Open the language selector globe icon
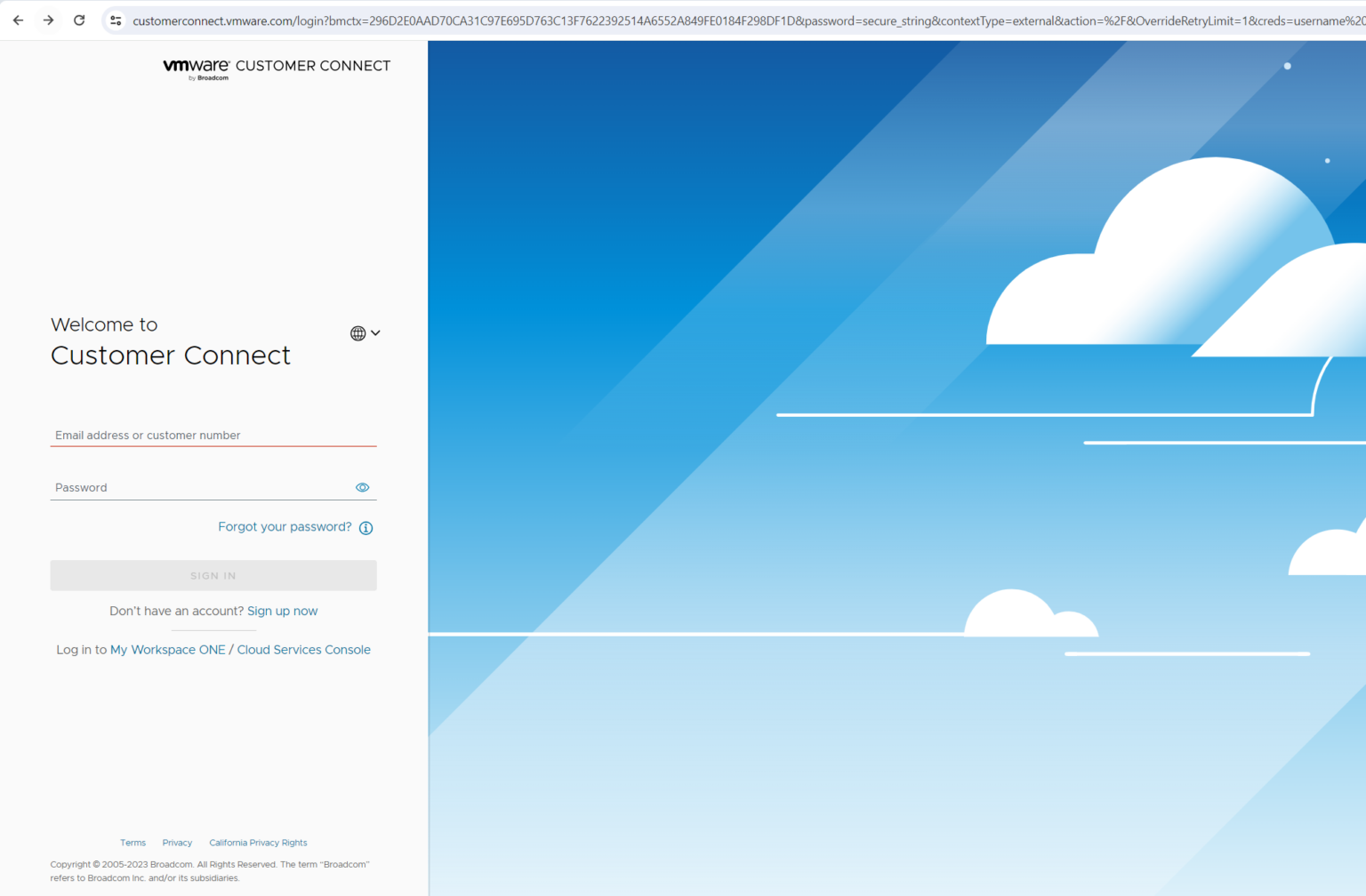This screenshot has width=1366, height=896. pyautogui.click(x=358, y=332)
